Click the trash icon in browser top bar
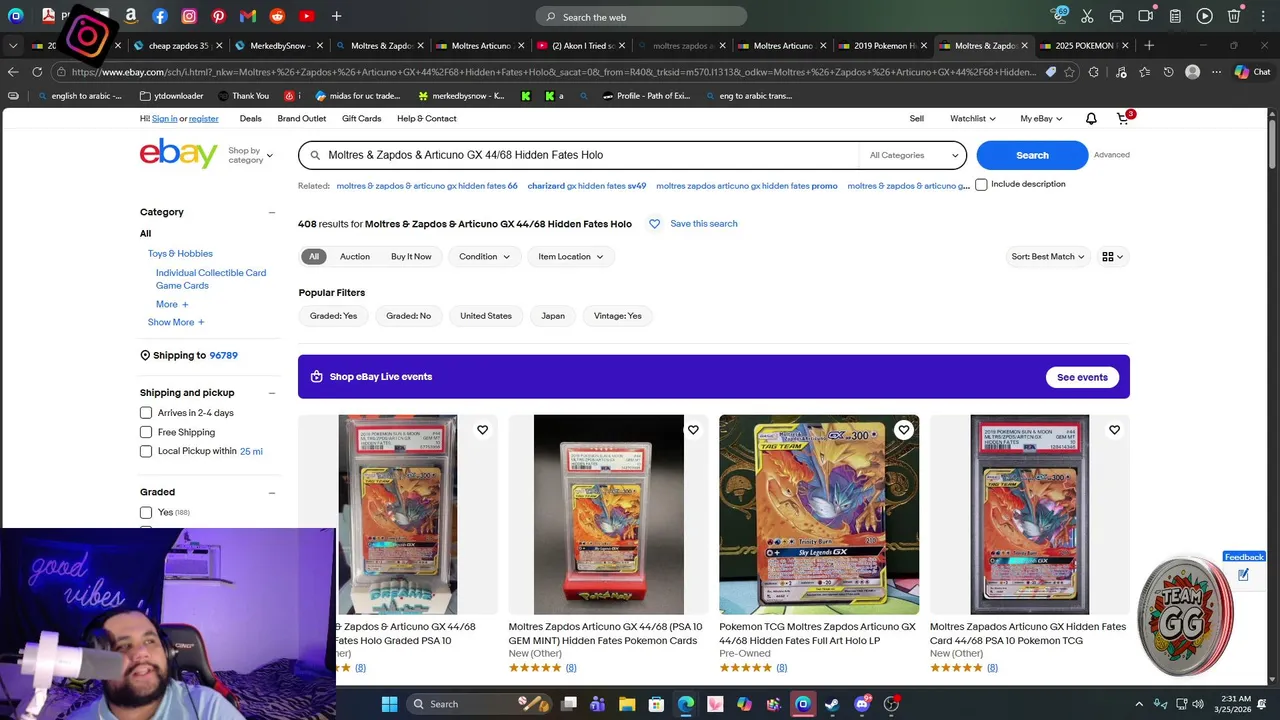The image size is (1280, 720). coord(1234,16)
